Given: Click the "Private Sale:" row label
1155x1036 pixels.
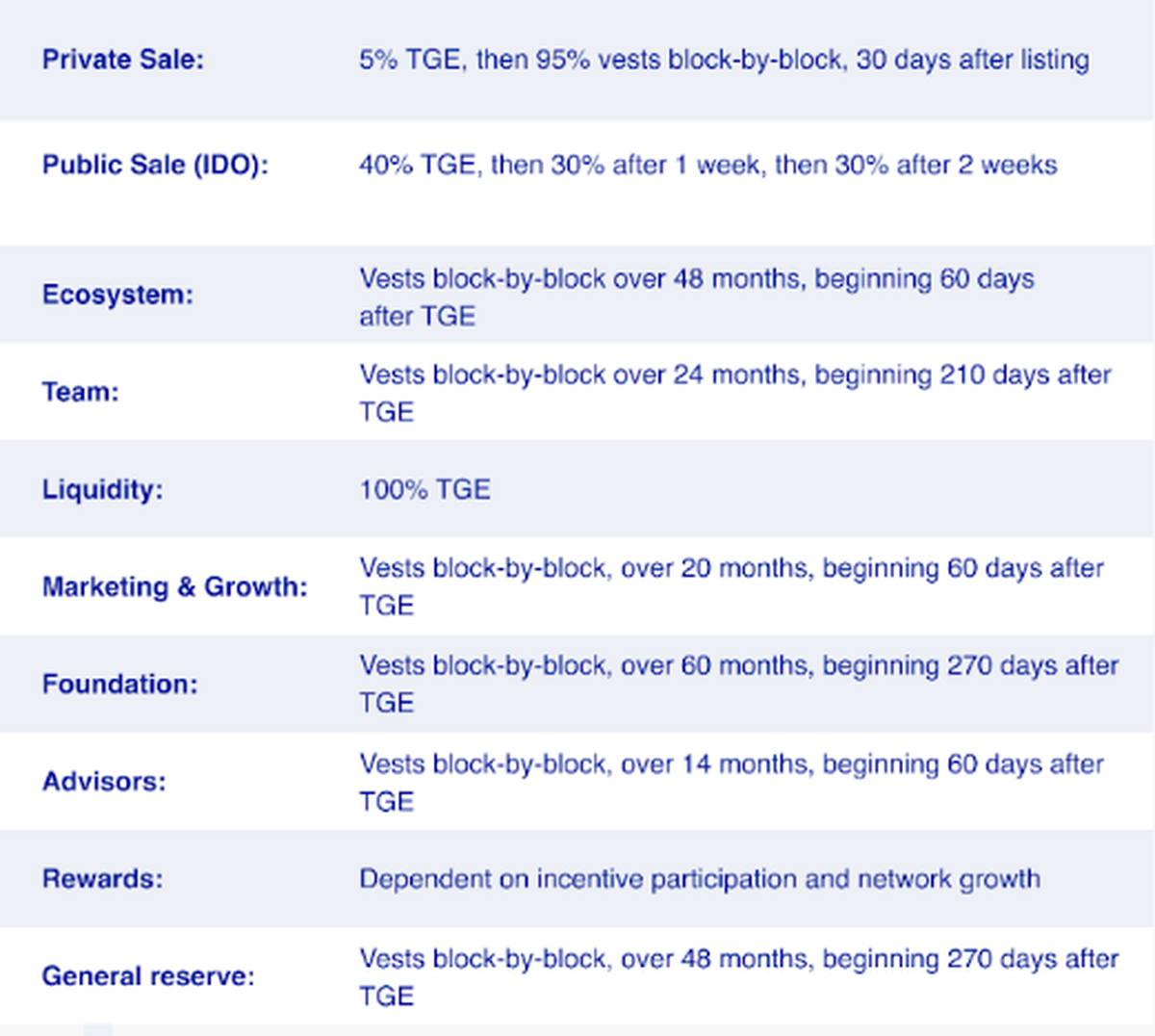Looking at the screenshot, I should [123, 60].
